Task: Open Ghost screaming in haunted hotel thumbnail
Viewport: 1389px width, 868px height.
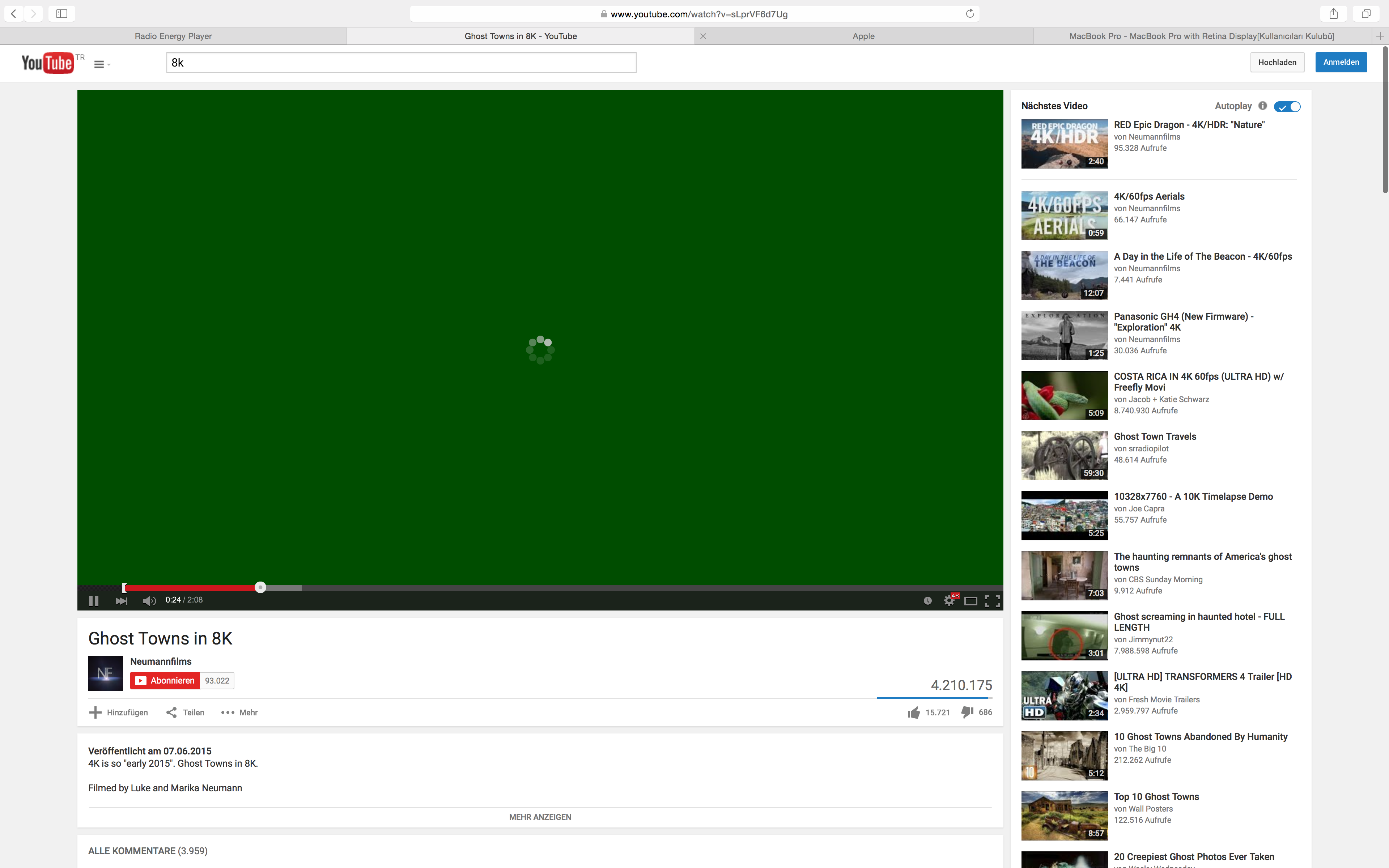Action: click(x=1065, y=636)
